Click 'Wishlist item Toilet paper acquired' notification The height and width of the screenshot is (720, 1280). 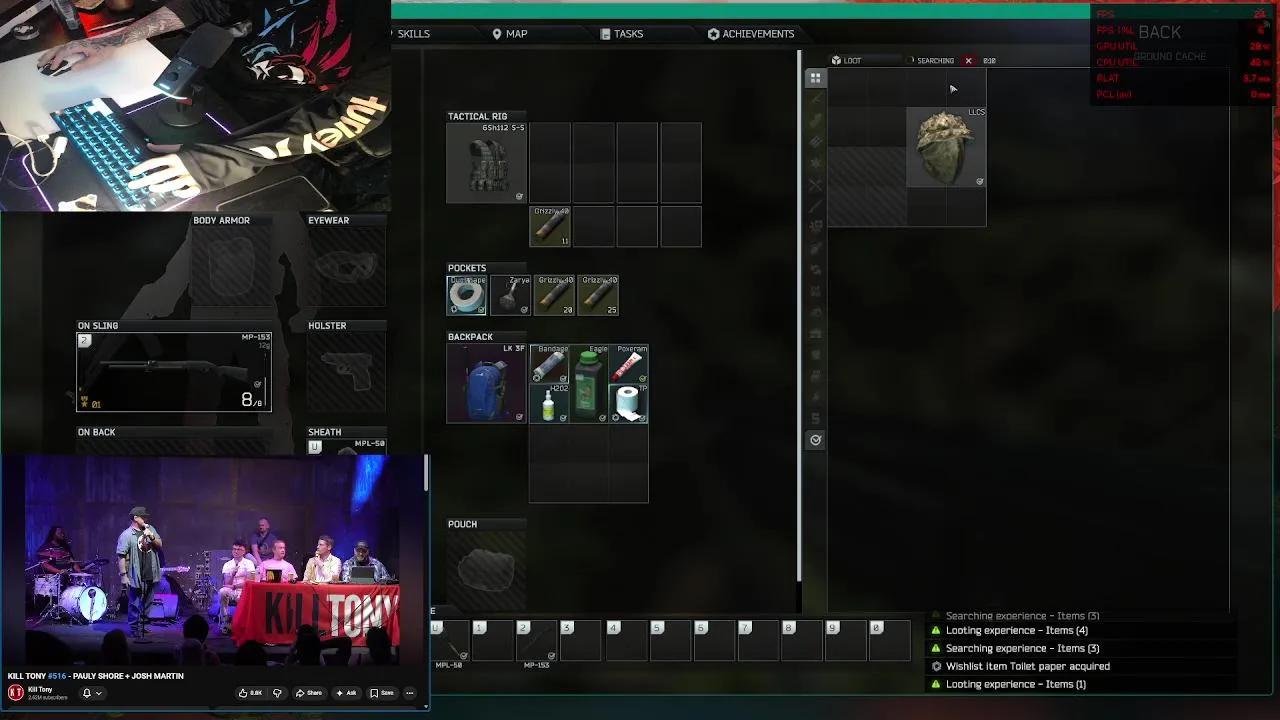[x=1027, y=666]
